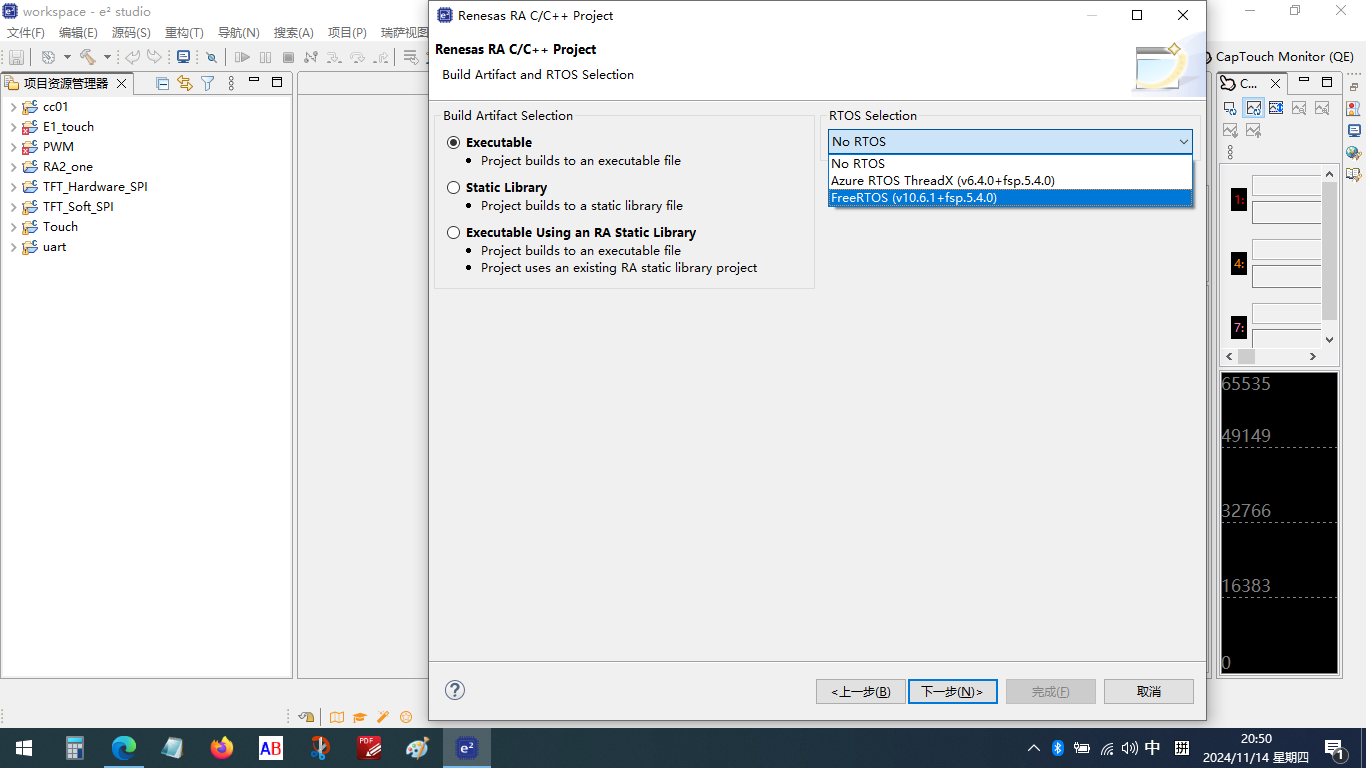The image size is (1366, 768).
Task: Click the hammer Build toolbar icon
Action: 88,58
